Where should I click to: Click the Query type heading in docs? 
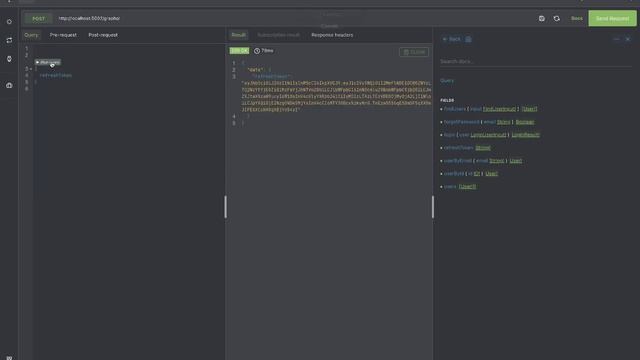[x=447, y=81]
